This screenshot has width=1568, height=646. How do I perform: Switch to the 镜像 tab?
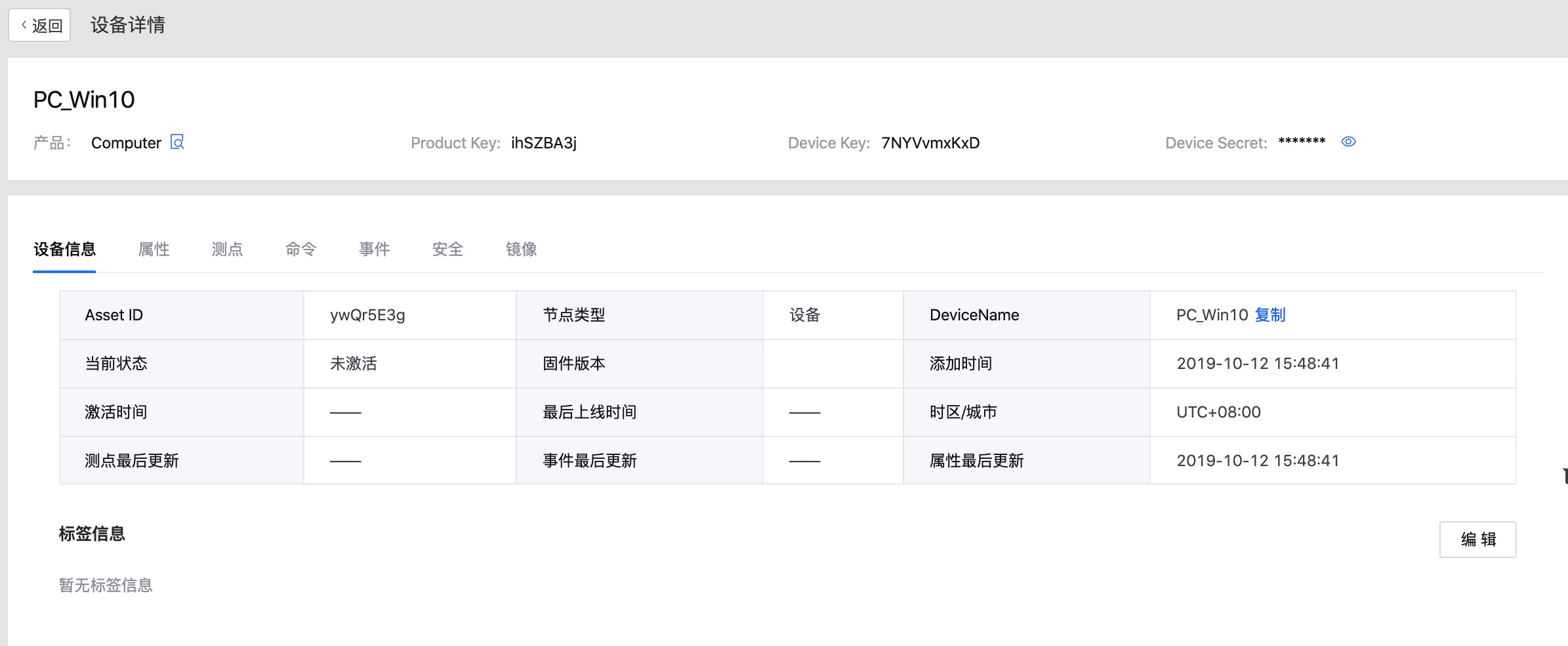tap(522, 249)
